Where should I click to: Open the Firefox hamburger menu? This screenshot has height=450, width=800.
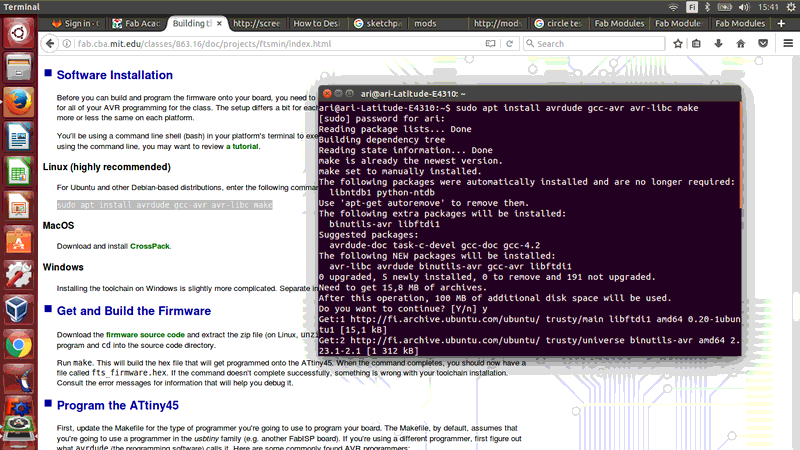click(788, 44)
